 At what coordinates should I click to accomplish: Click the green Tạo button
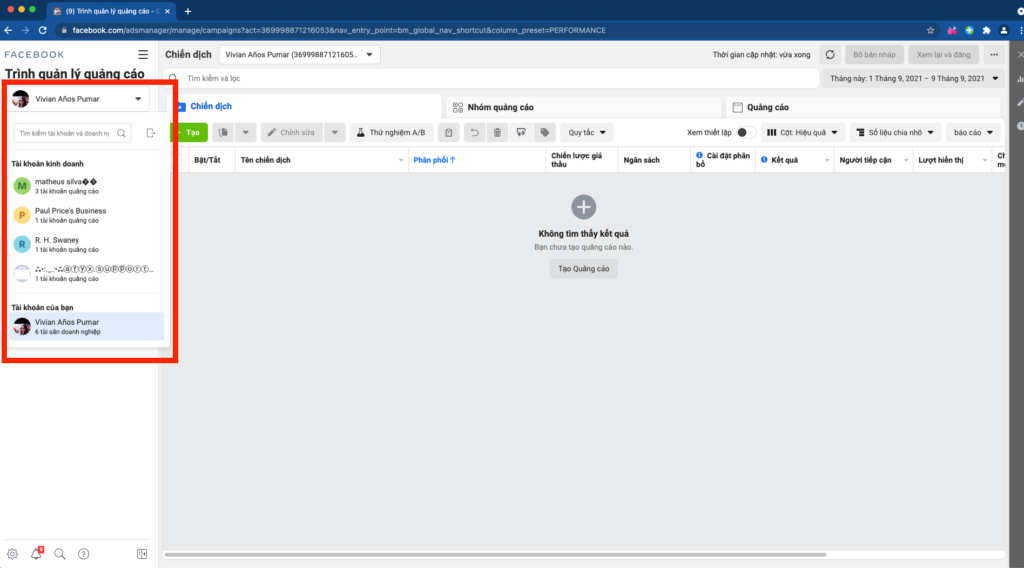pyautogui.click(x=189, y=133)
